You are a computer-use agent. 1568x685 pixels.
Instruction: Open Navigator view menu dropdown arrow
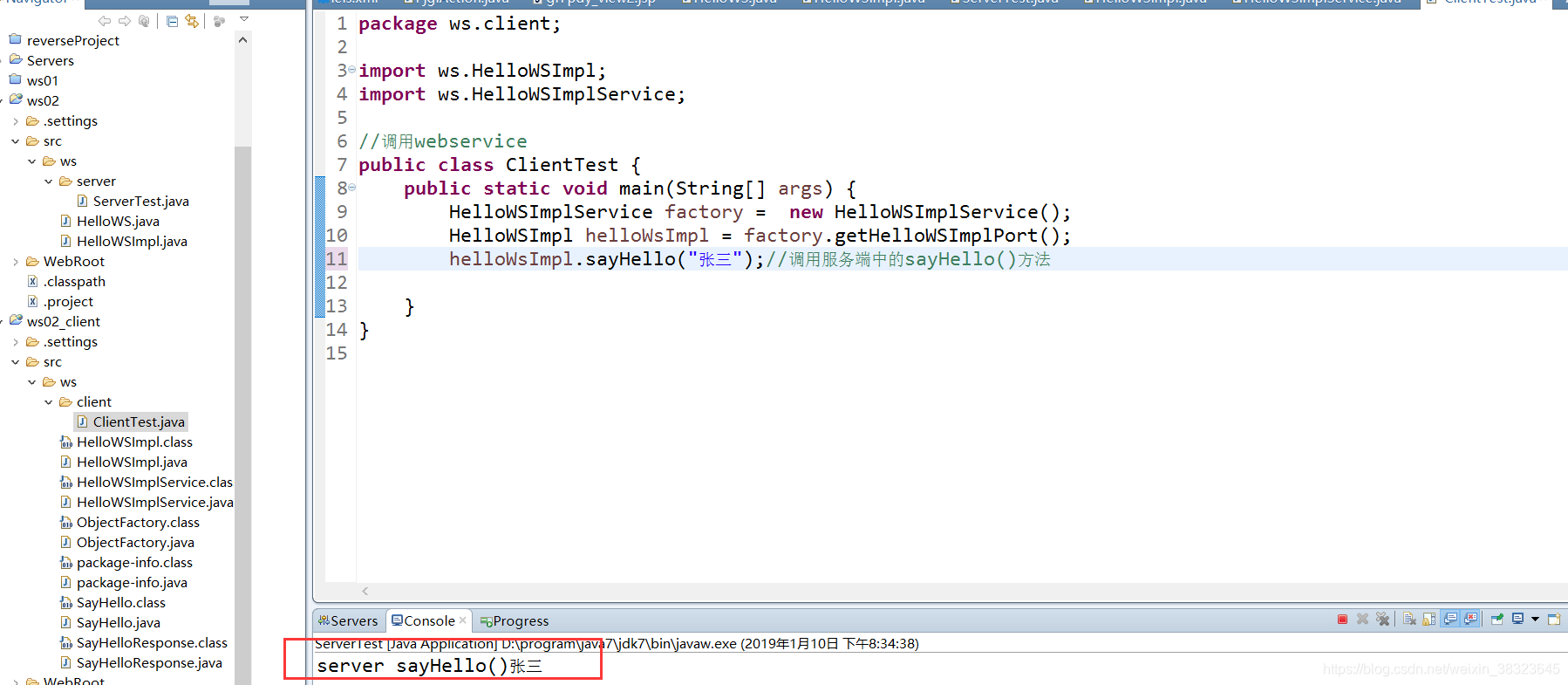tap(244, 19)
